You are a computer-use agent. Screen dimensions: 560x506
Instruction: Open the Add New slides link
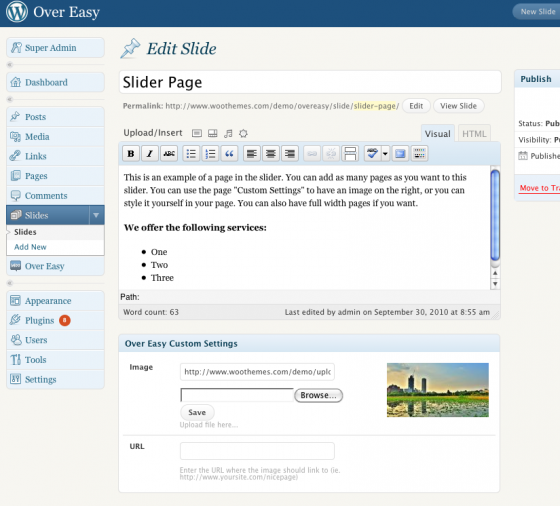(30, 247)
